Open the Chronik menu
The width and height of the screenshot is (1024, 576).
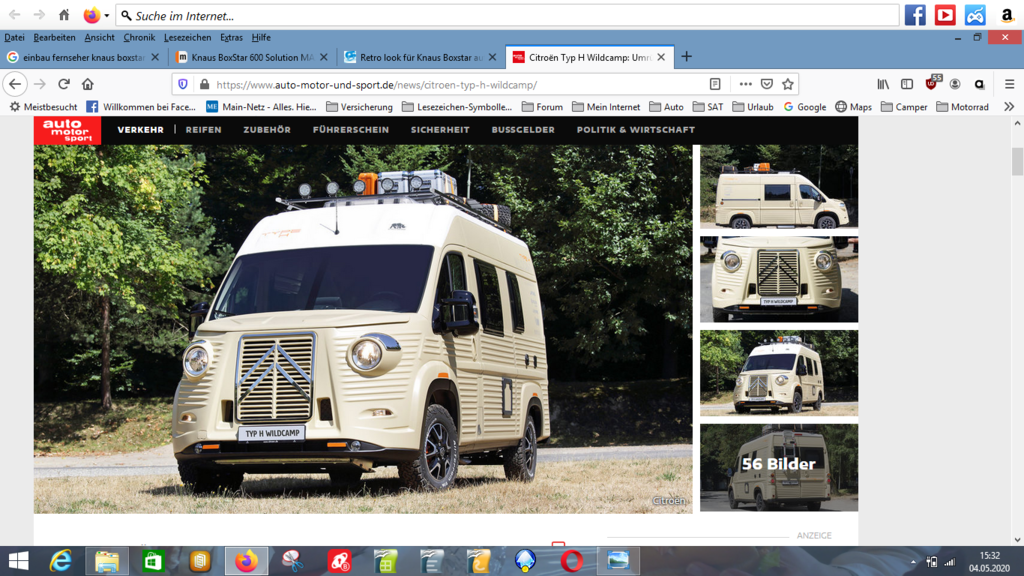pos(139,37)
